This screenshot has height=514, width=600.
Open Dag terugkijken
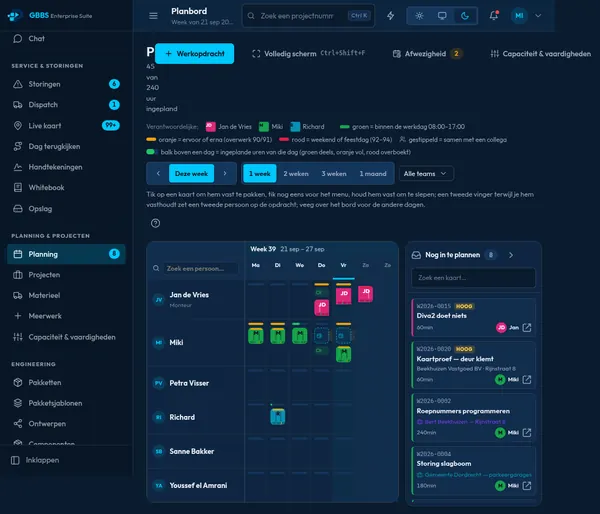(66, 146)
